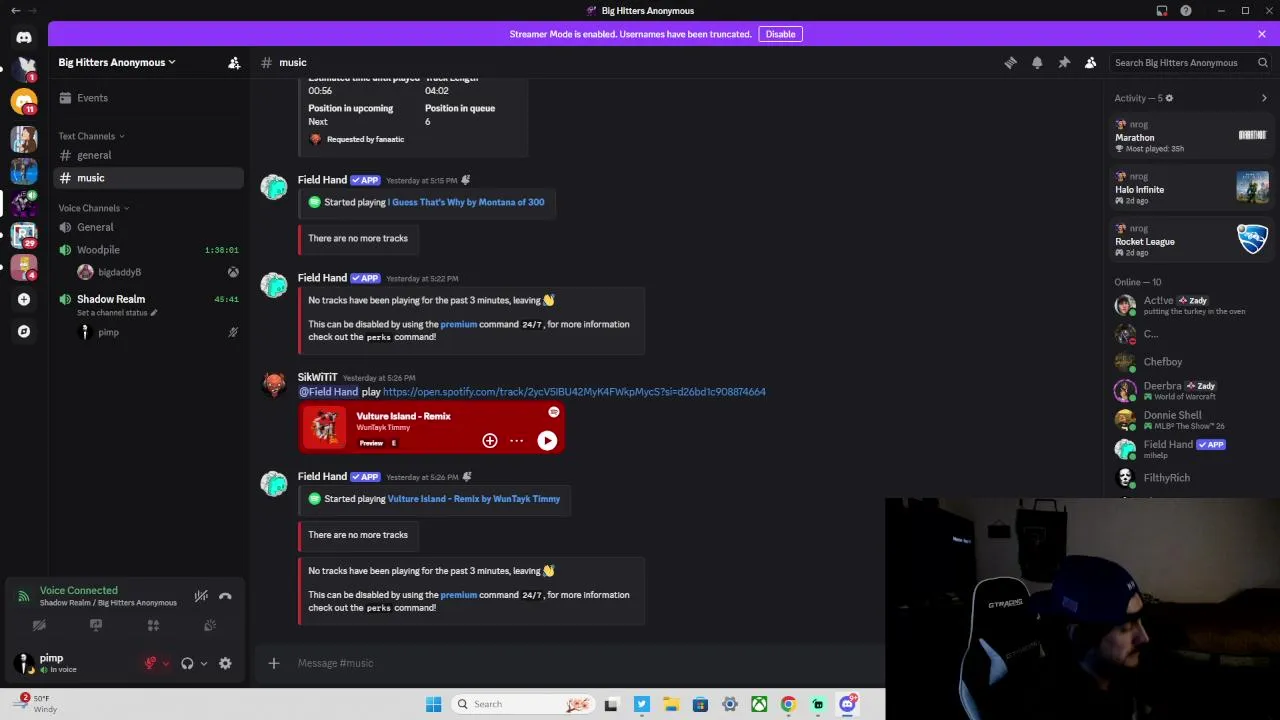Open the Marathon activity card
Image resolution: width=1280 pixels, height=720 pixels.
pyautogui.click(x=1192, y=136)
